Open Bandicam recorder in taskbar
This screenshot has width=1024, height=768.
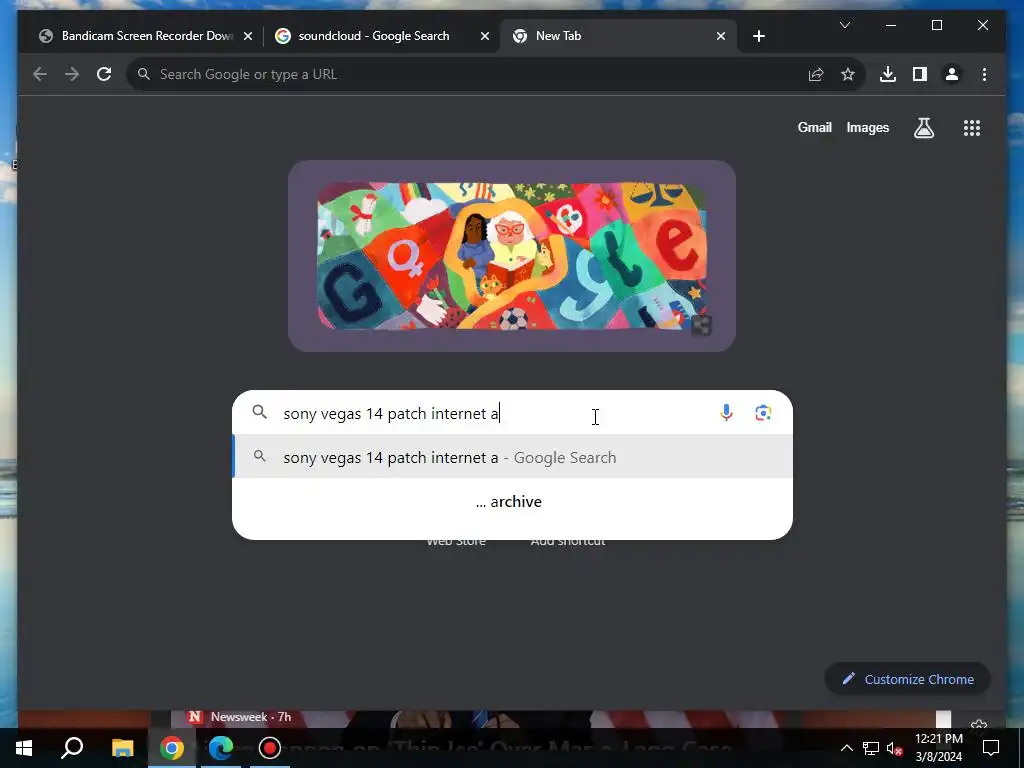coord(270,748)
